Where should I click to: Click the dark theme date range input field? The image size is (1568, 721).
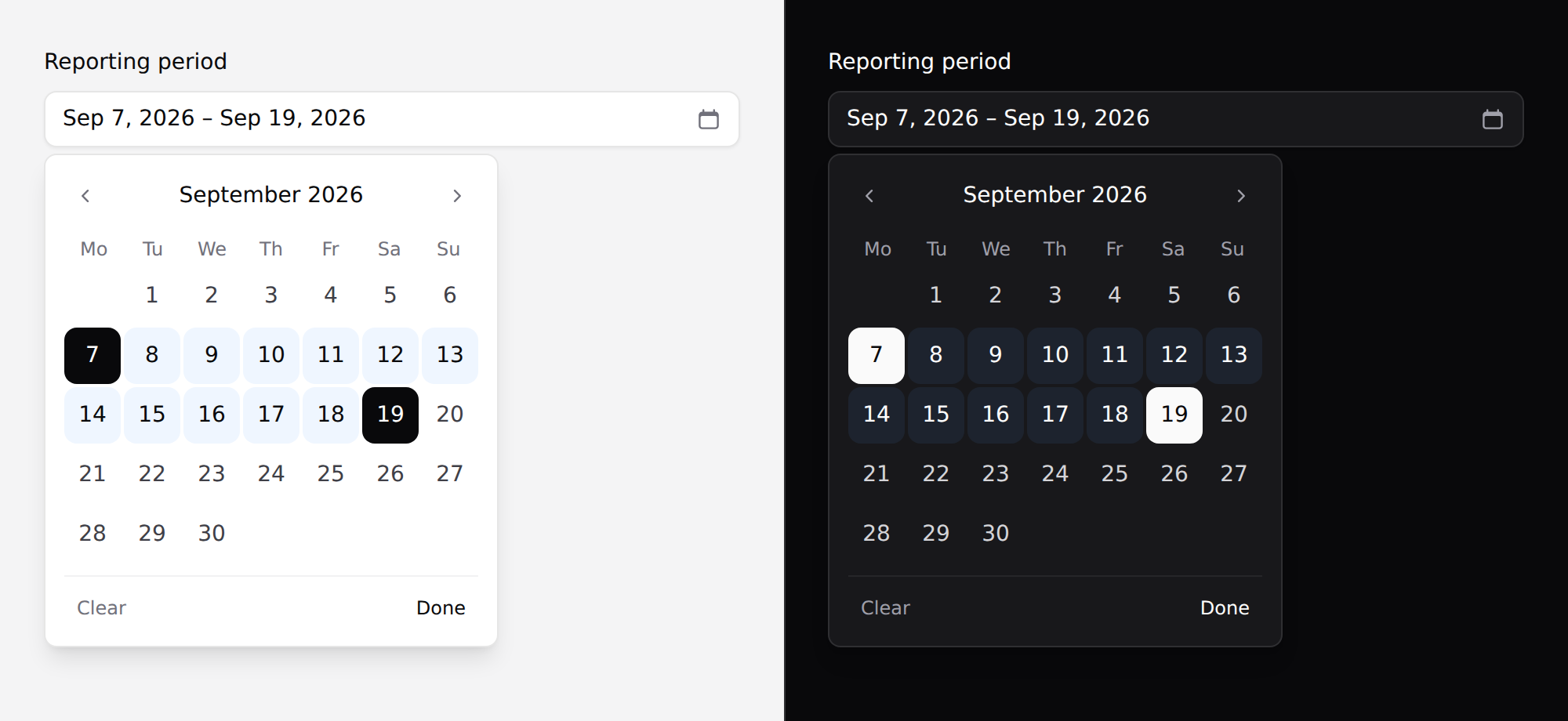pyautogui.click(x=1176, y=119)
